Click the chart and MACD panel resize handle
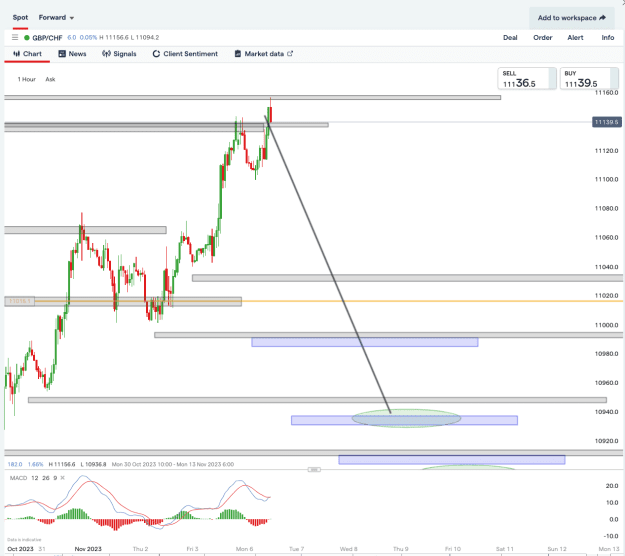This screenshot has height=556, width=625. [314, 470]
